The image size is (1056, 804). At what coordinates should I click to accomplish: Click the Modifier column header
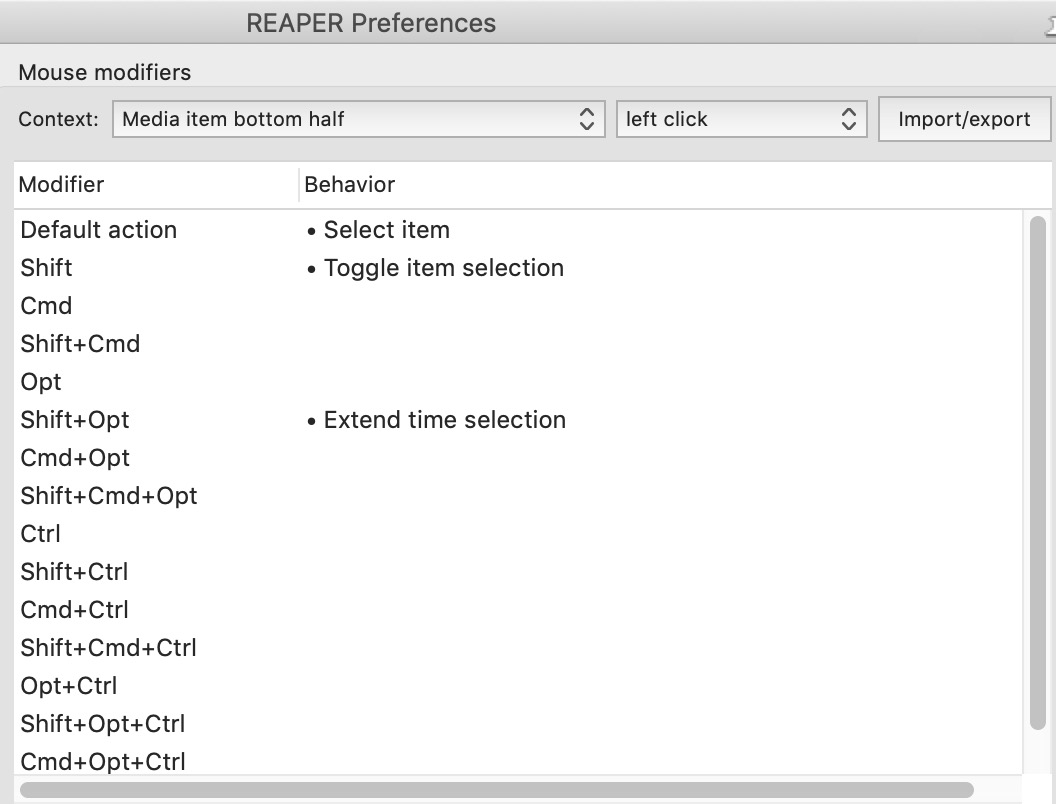pyautogui.click(x=156, y=185)
